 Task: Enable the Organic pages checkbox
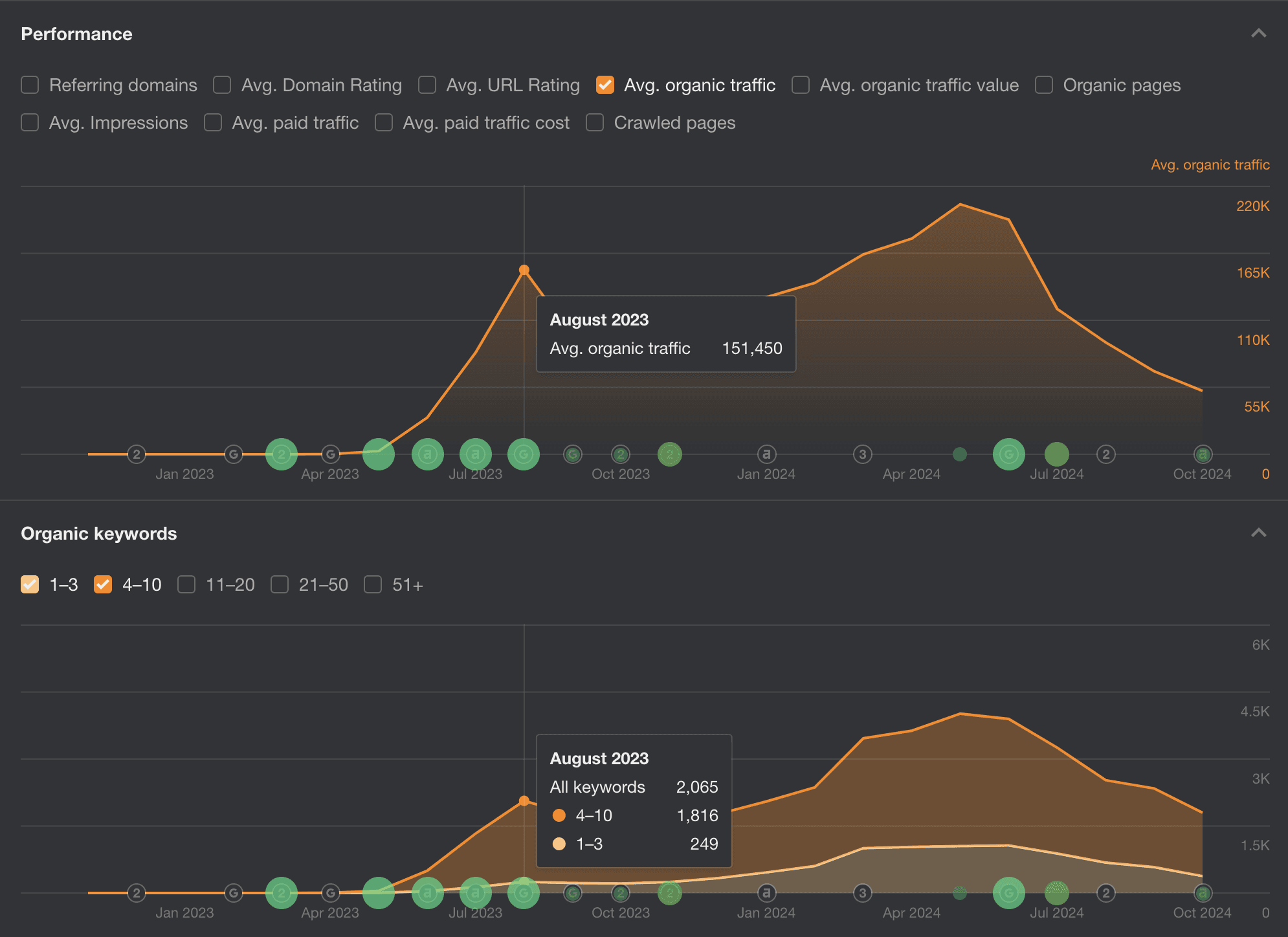(1043, 85)
